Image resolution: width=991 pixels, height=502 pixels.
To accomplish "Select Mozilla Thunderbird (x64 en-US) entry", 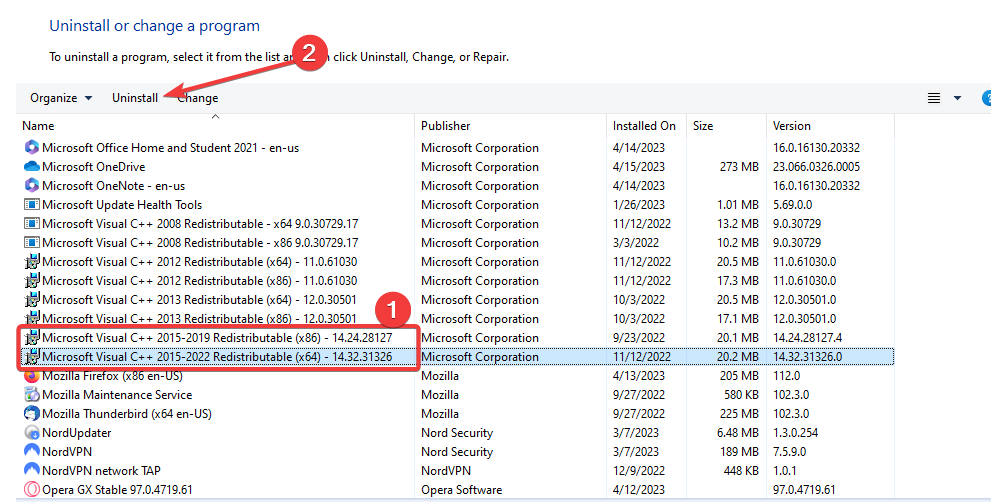I will [x=127, y=413].
